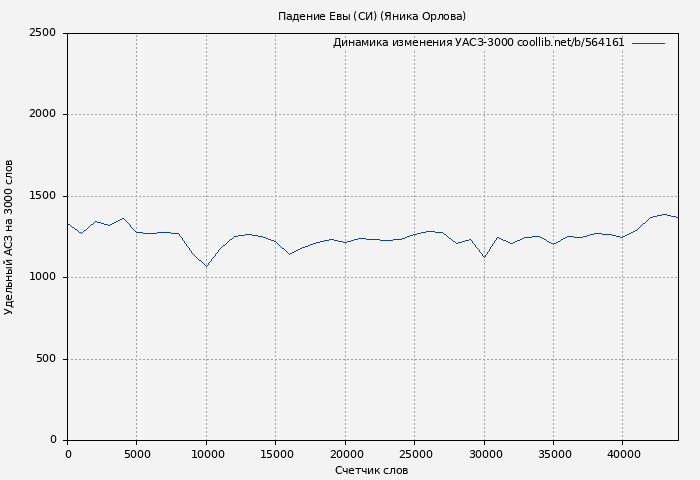Image resolution: width=700 pixels, height=480 pixels.
Task: Click the 10000 tick on x-axis
Action: pyautogui.click(x=206, y=454)
